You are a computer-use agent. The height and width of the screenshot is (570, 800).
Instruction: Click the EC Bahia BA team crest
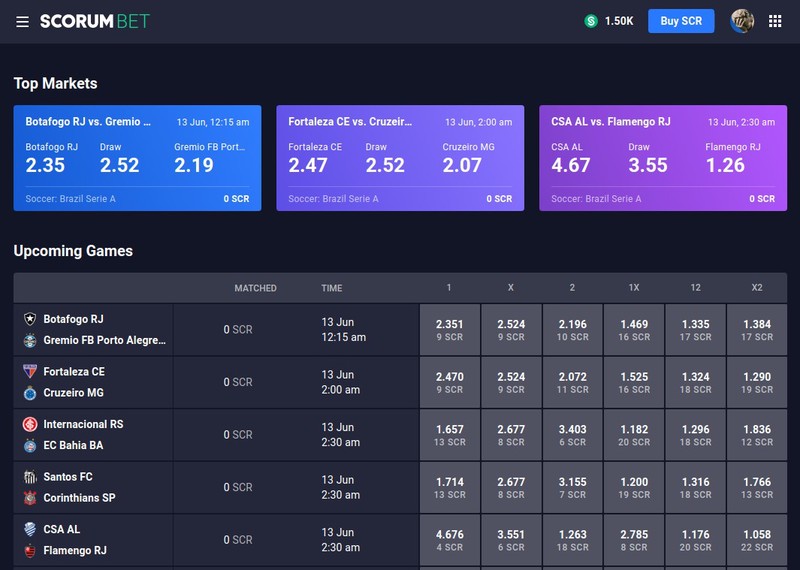(30, 445)
